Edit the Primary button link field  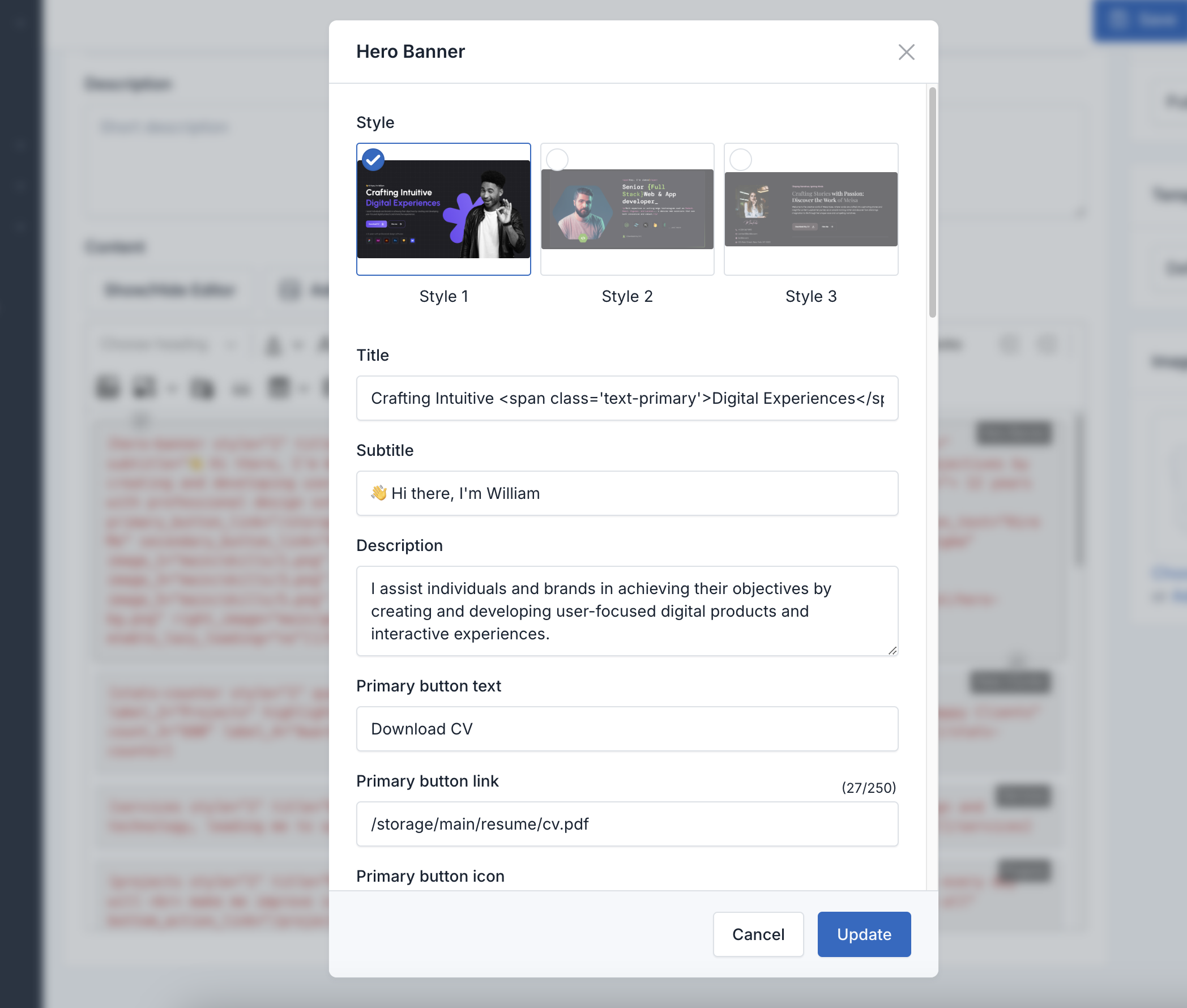tap(627, 823)
